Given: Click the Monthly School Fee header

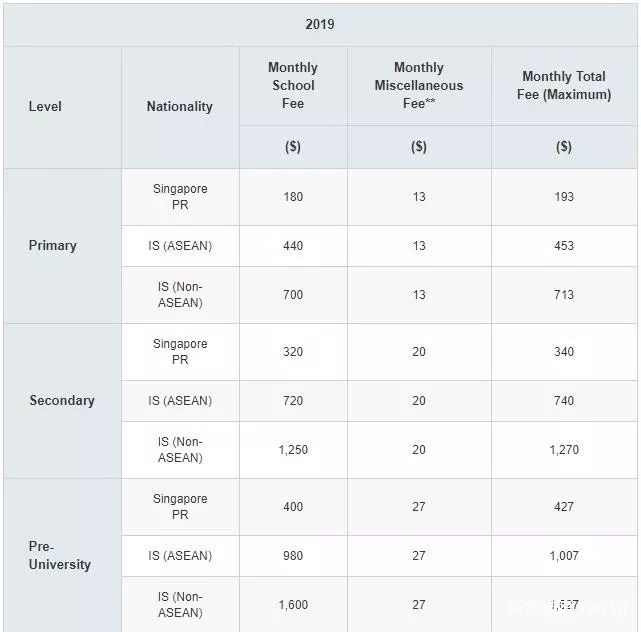Looking at the screenshot, I should click(x=293, y=85).
